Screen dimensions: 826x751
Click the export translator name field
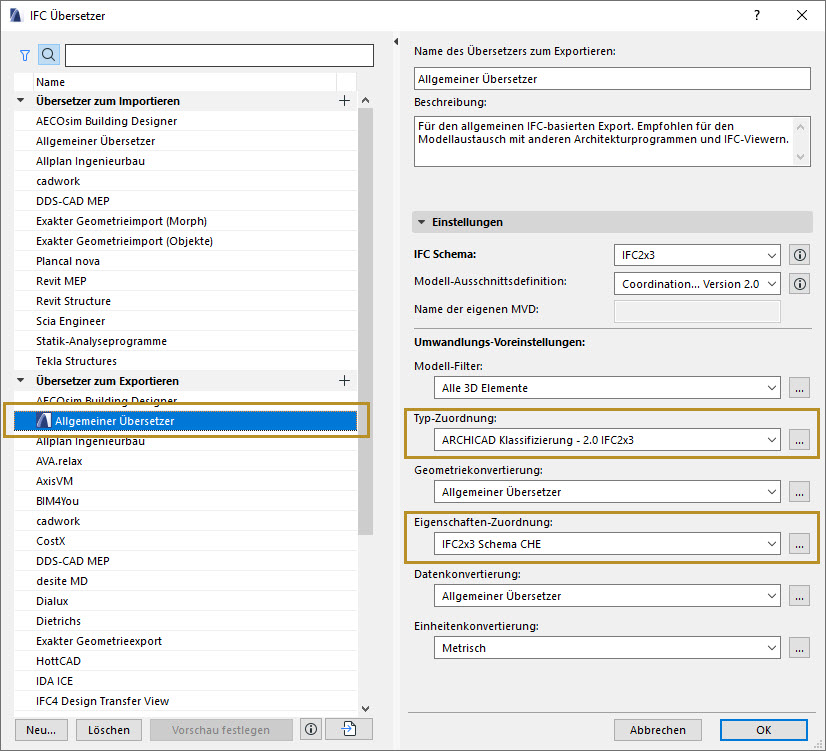pos(612,79)
